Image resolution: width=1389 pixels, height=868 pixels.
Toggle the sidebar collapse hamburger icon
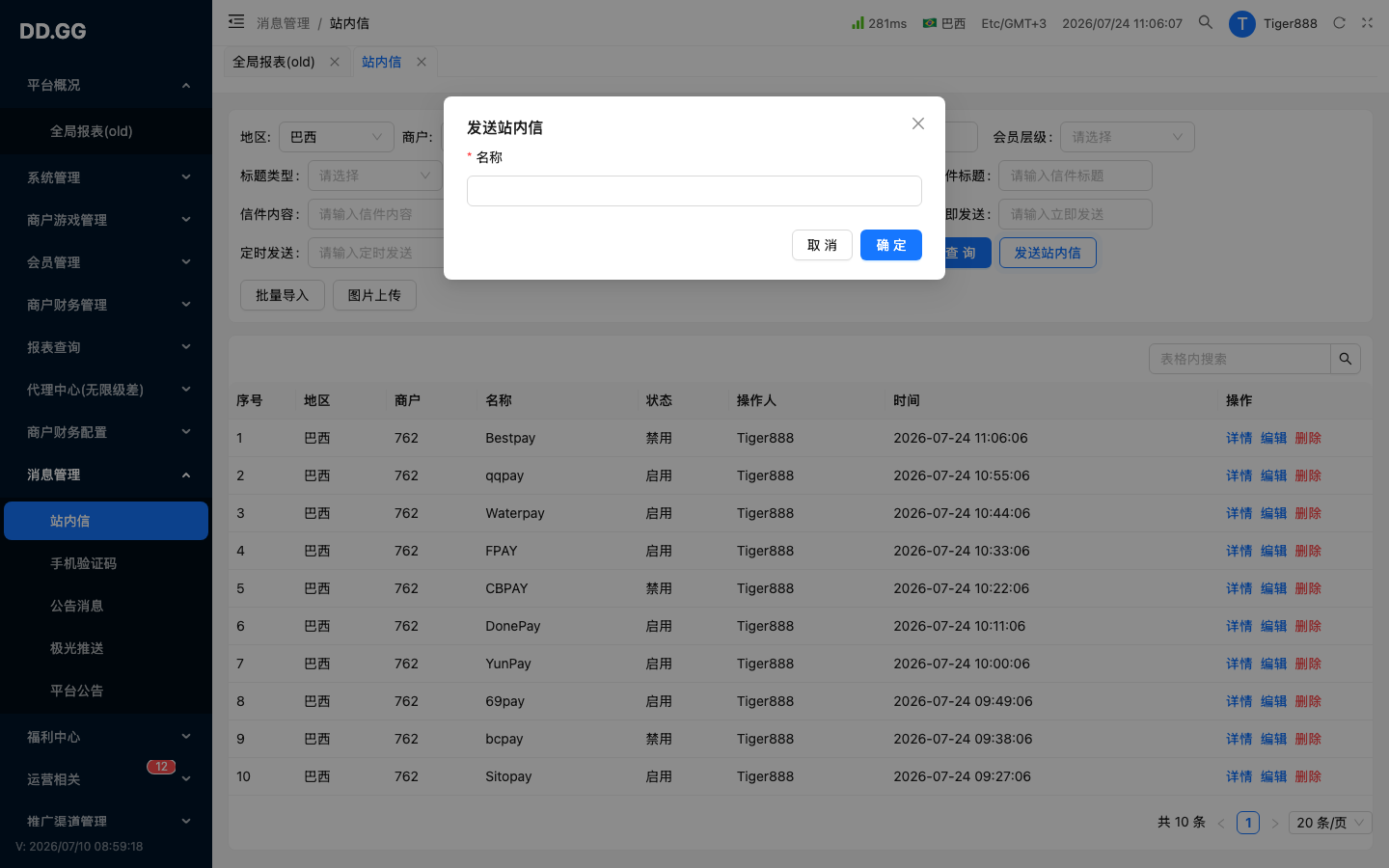click(x=236, y=21)
